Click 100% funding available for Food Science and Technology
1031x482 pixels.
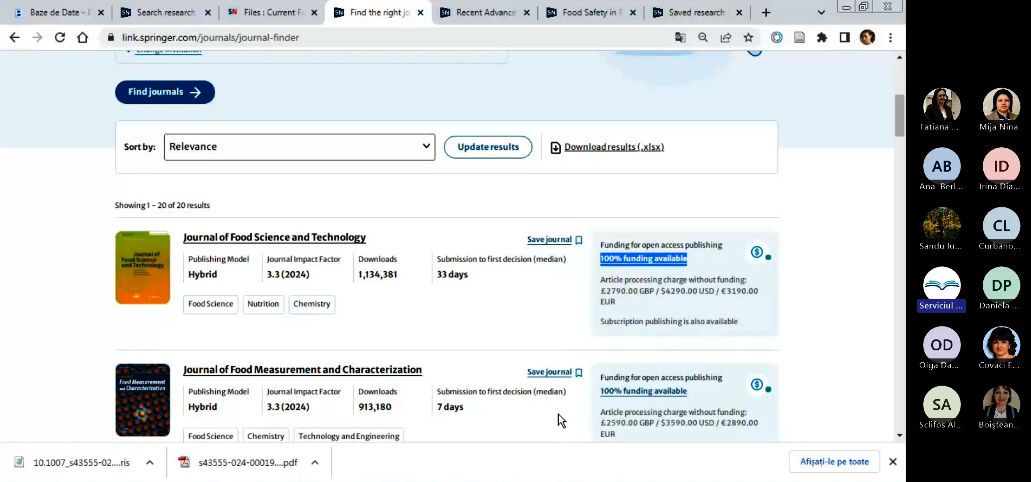pos(643,259)
